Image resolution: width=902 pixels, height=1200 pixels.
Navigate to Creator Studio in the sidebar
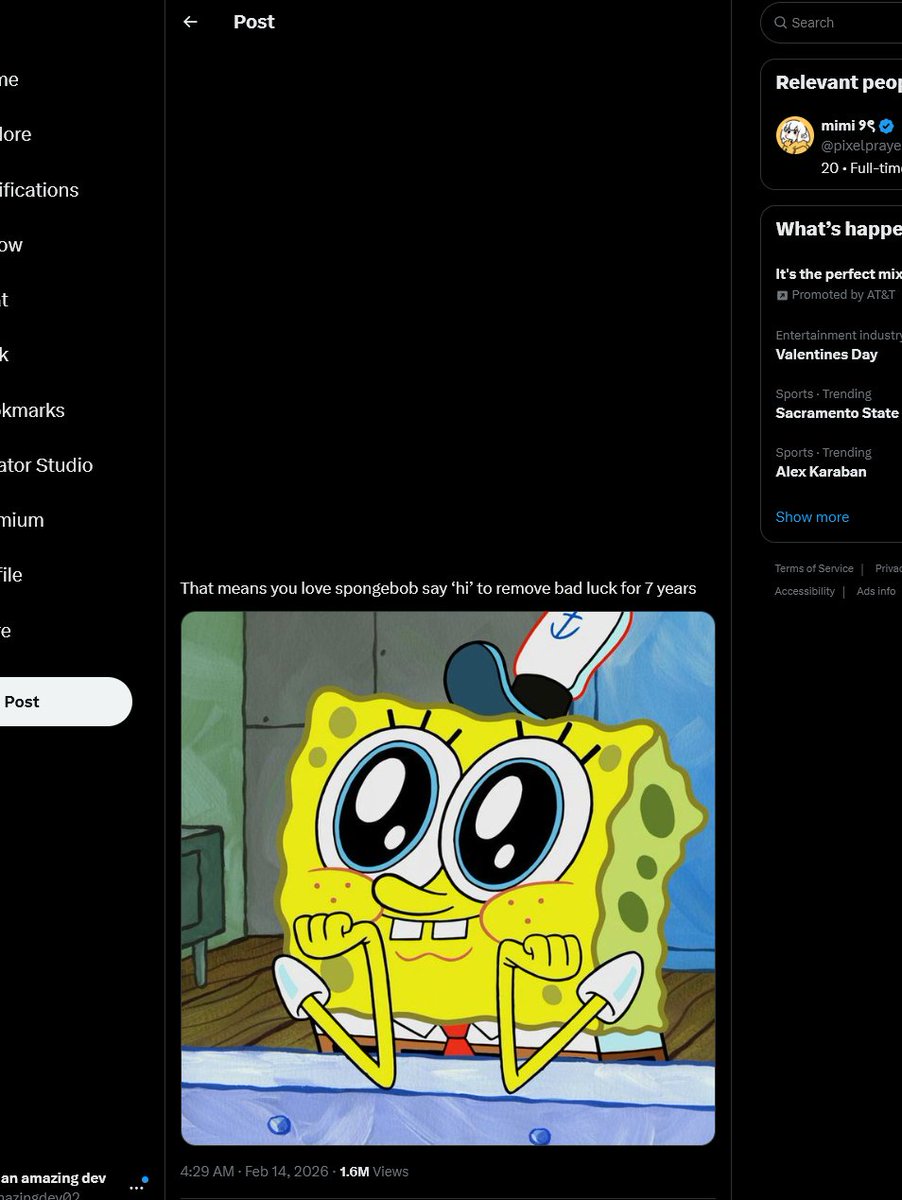(x=46, y=465)
